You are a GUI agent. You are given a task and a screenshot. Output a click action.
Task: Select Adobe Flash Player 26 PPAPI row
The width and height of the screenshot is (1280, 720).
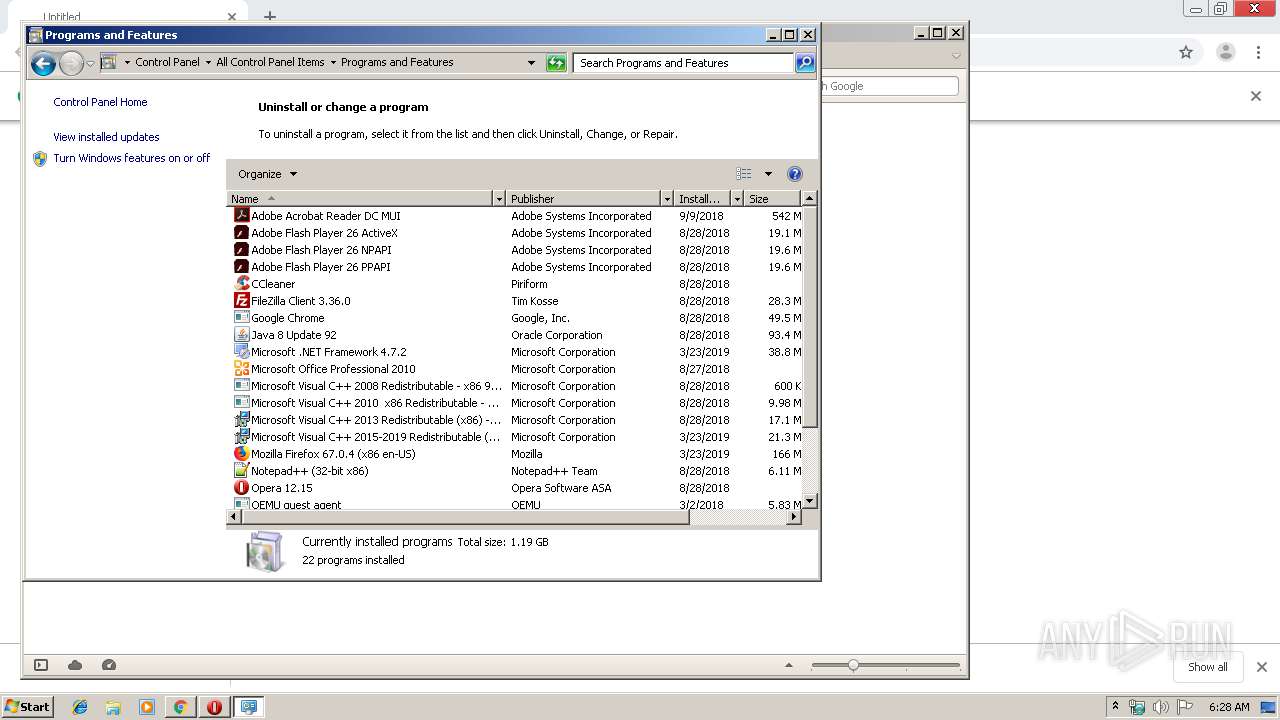pos(515,267)
